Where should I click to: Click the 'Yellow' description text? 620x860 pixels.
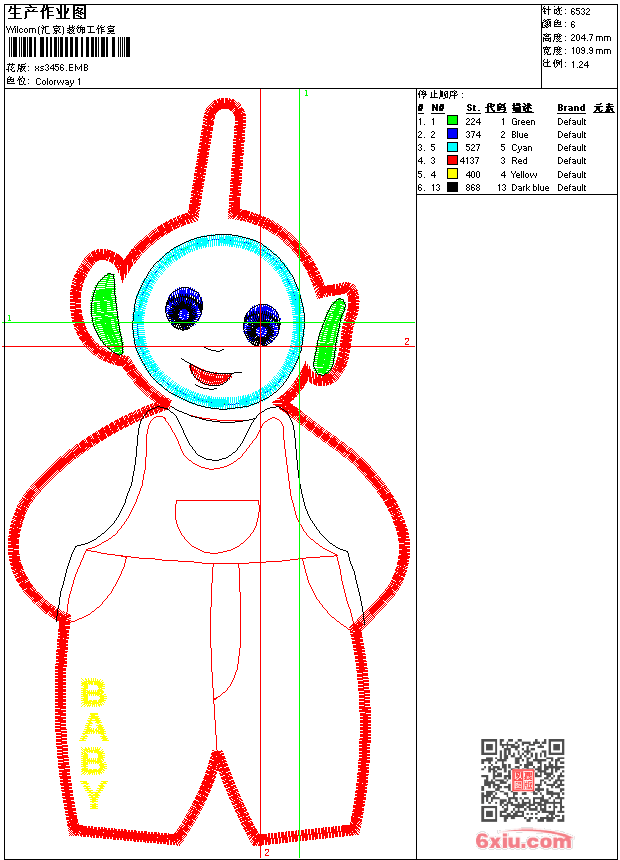(524, 174)
